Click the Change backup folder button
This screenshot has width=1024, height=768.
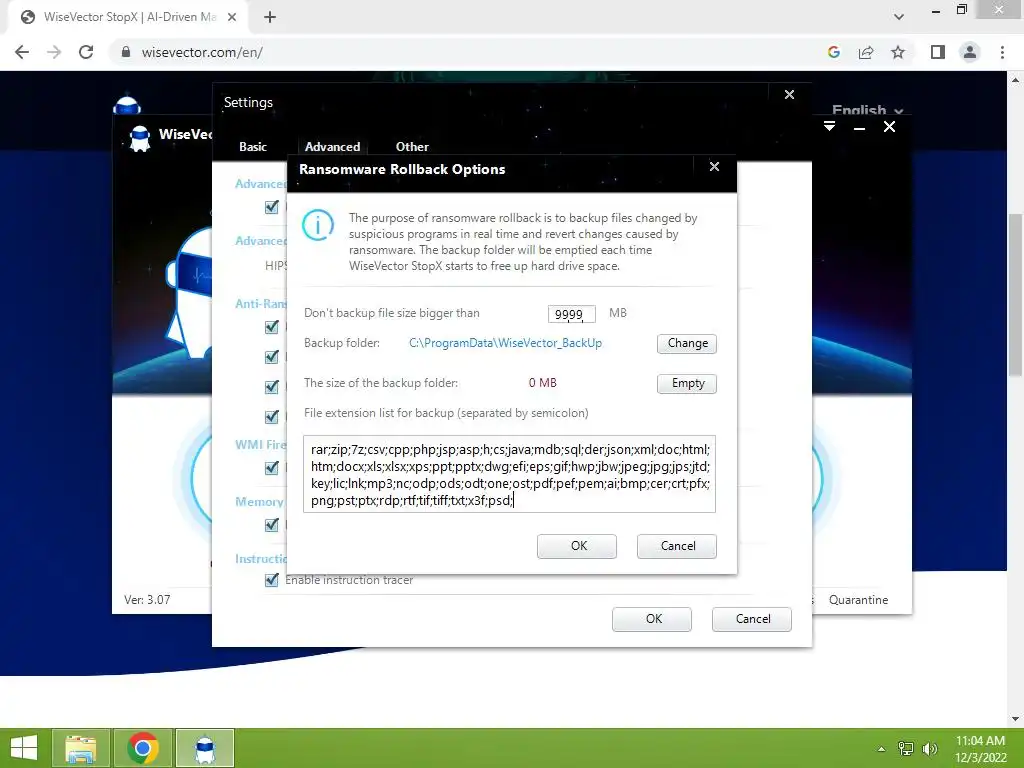(x=687, y=344)
